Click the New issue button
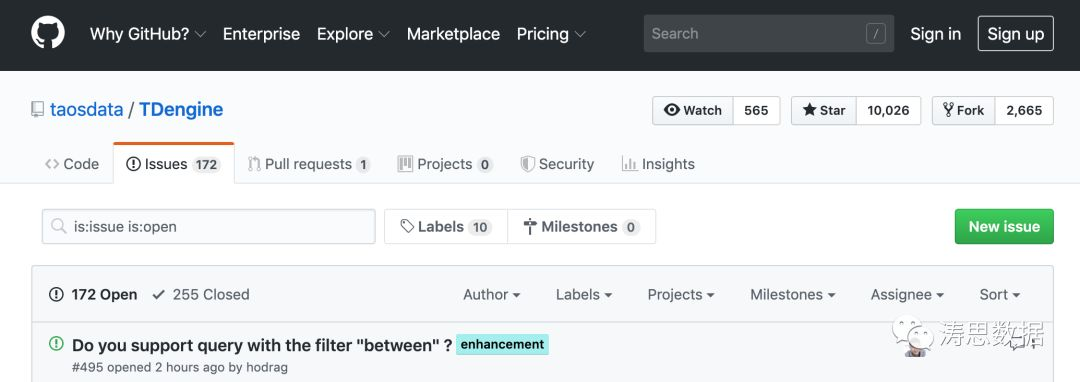Viewport: 1080px width, 382px height. (1004, 226)
